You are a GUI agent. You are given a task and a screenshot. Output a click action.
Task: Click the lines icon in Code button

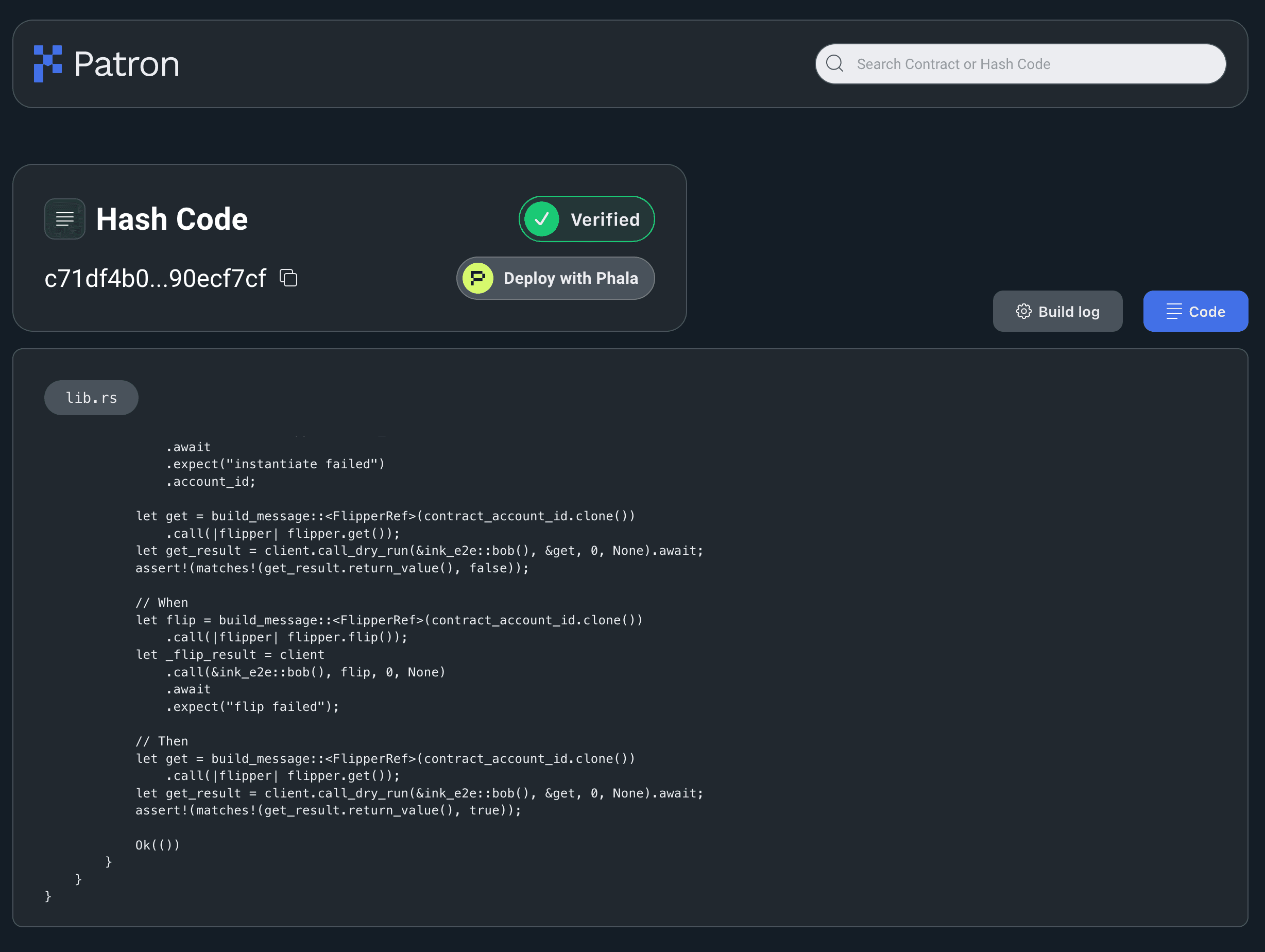(1173, 311)
